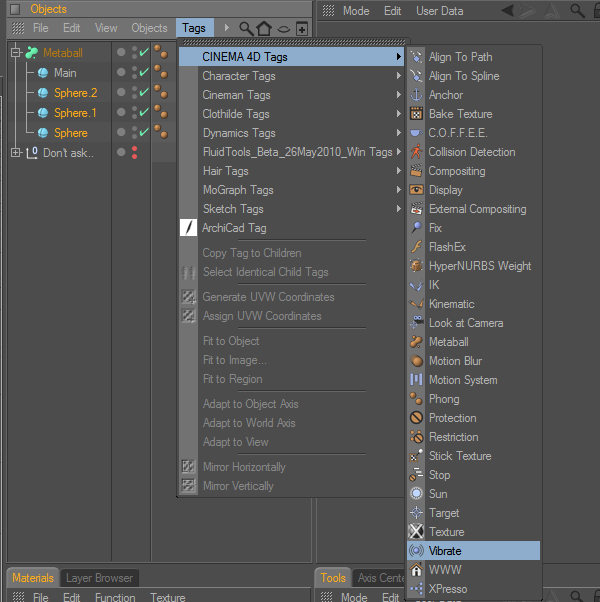Switch to the Materials tab
This screenshot has width=600, height=602.
33,578
